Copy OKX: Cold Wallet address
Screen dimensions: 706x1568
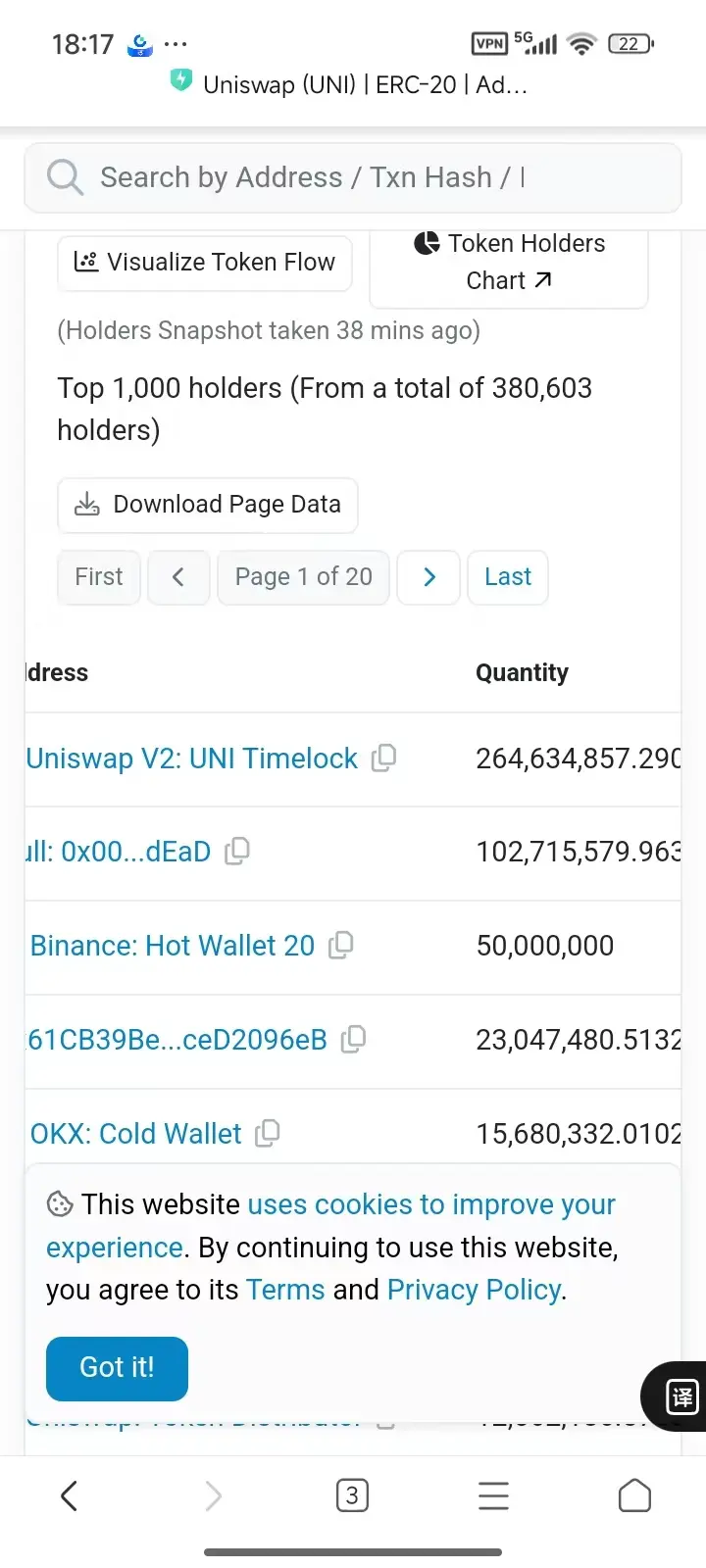coord(267,1133)
